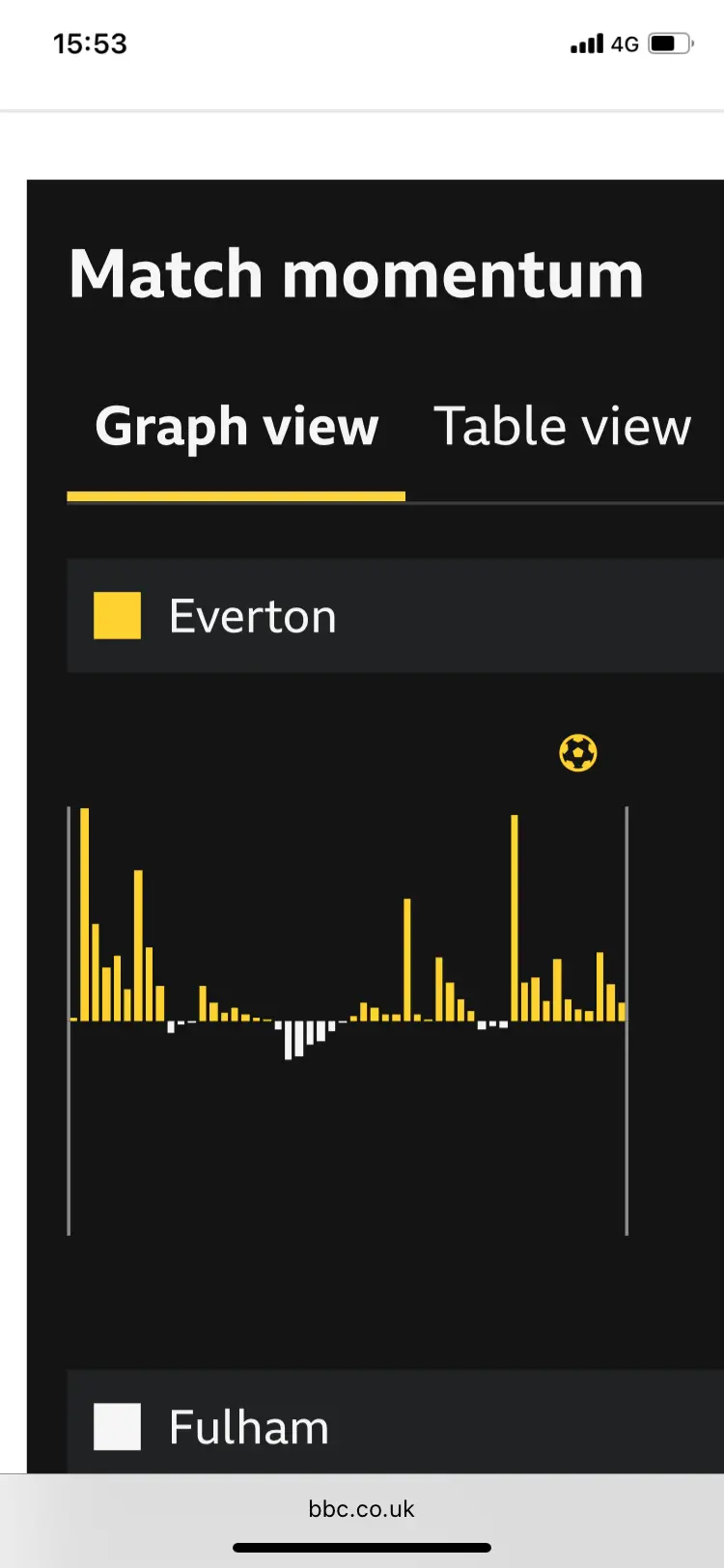
Task: Click the yellow underline beneath Graph view
Action: [237, 496]
